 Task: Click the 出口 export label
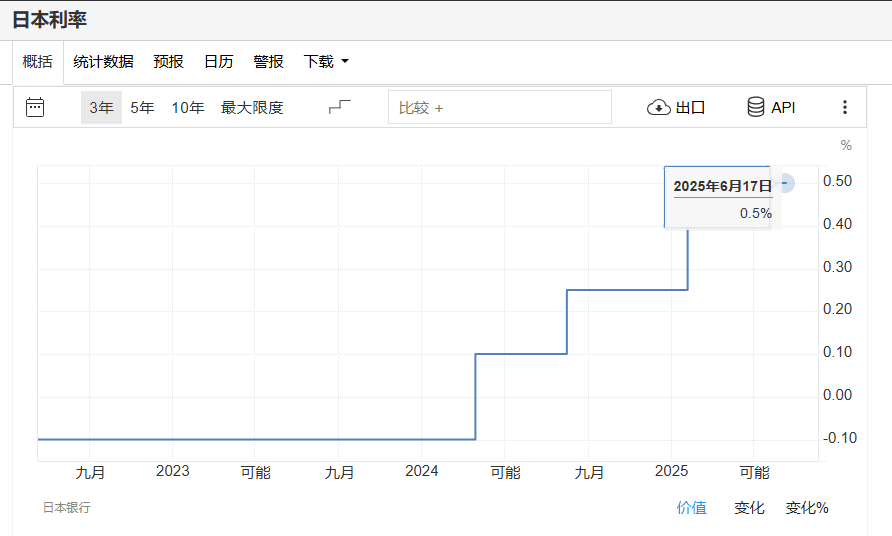(x=691, y=108)
